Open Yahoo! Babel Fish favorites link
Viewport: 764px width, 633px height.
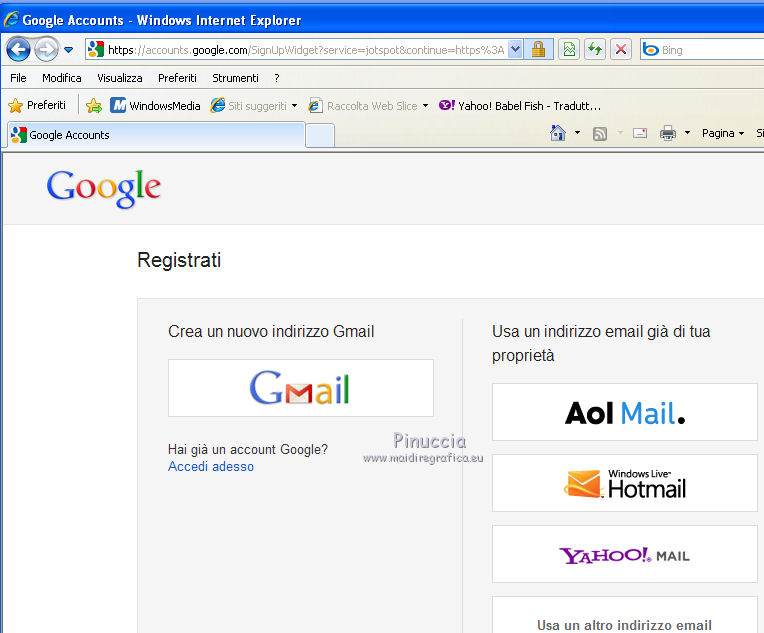click(x=519, y=106)
